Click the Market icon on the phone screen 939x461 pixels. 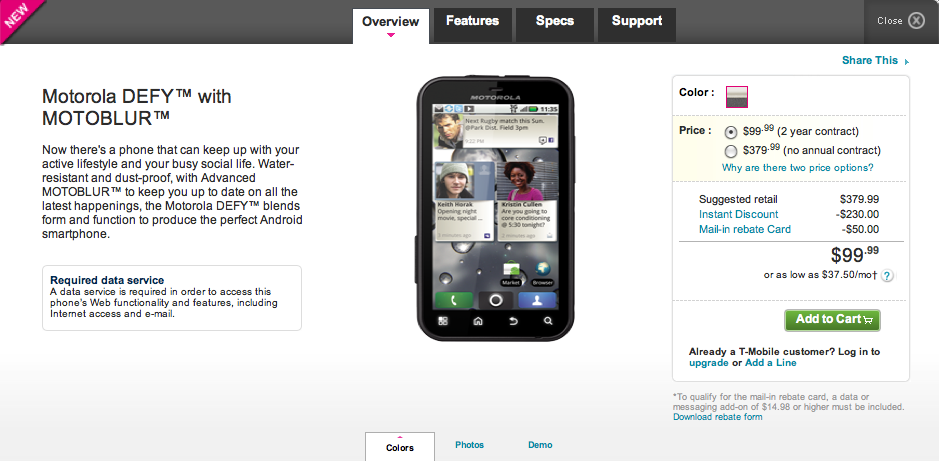[x=511, y=269]
